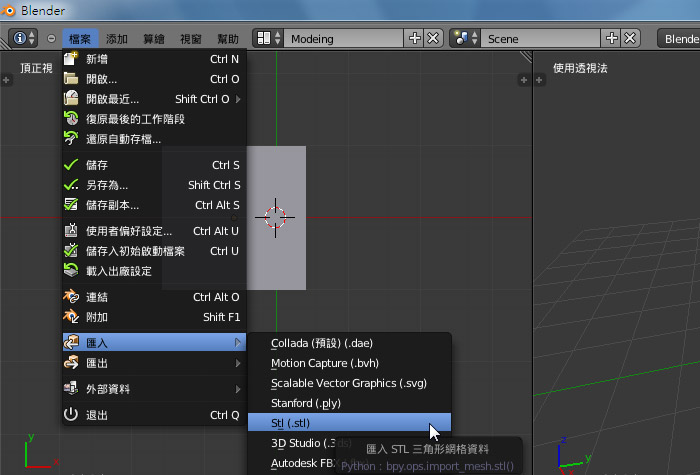Click the Scene name field

coord(541,38)
